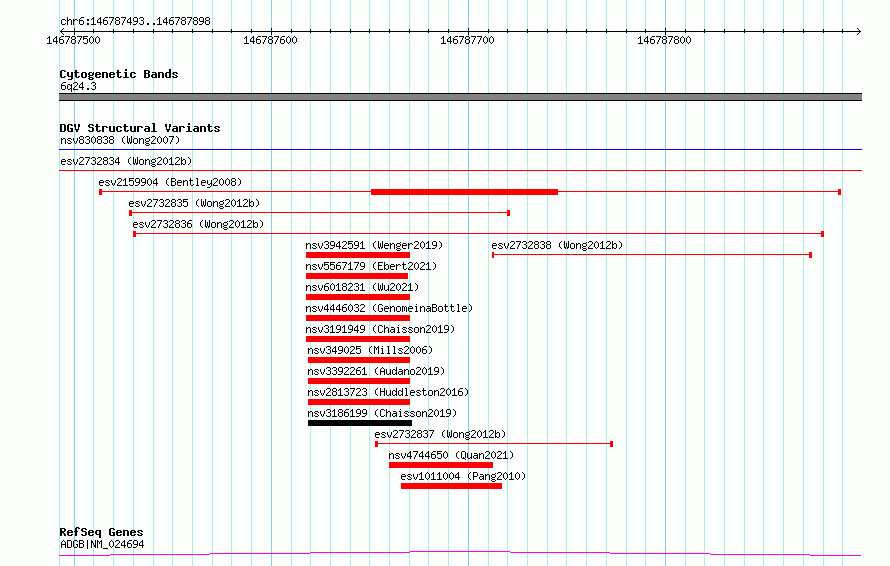This screenshot has height=566, width=890.
Task: Click nsv3186199 (Chaisson2019) label
Action: click(382, 413)
